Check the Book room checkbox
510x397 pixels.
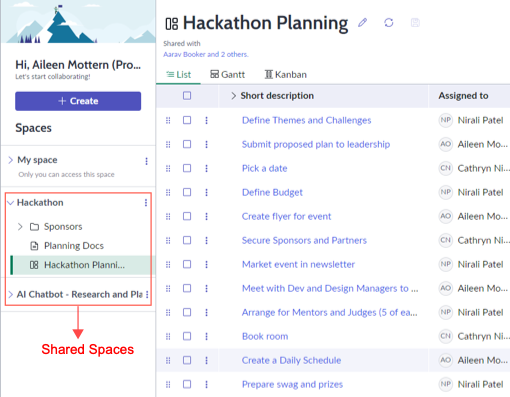pos(187,336)
